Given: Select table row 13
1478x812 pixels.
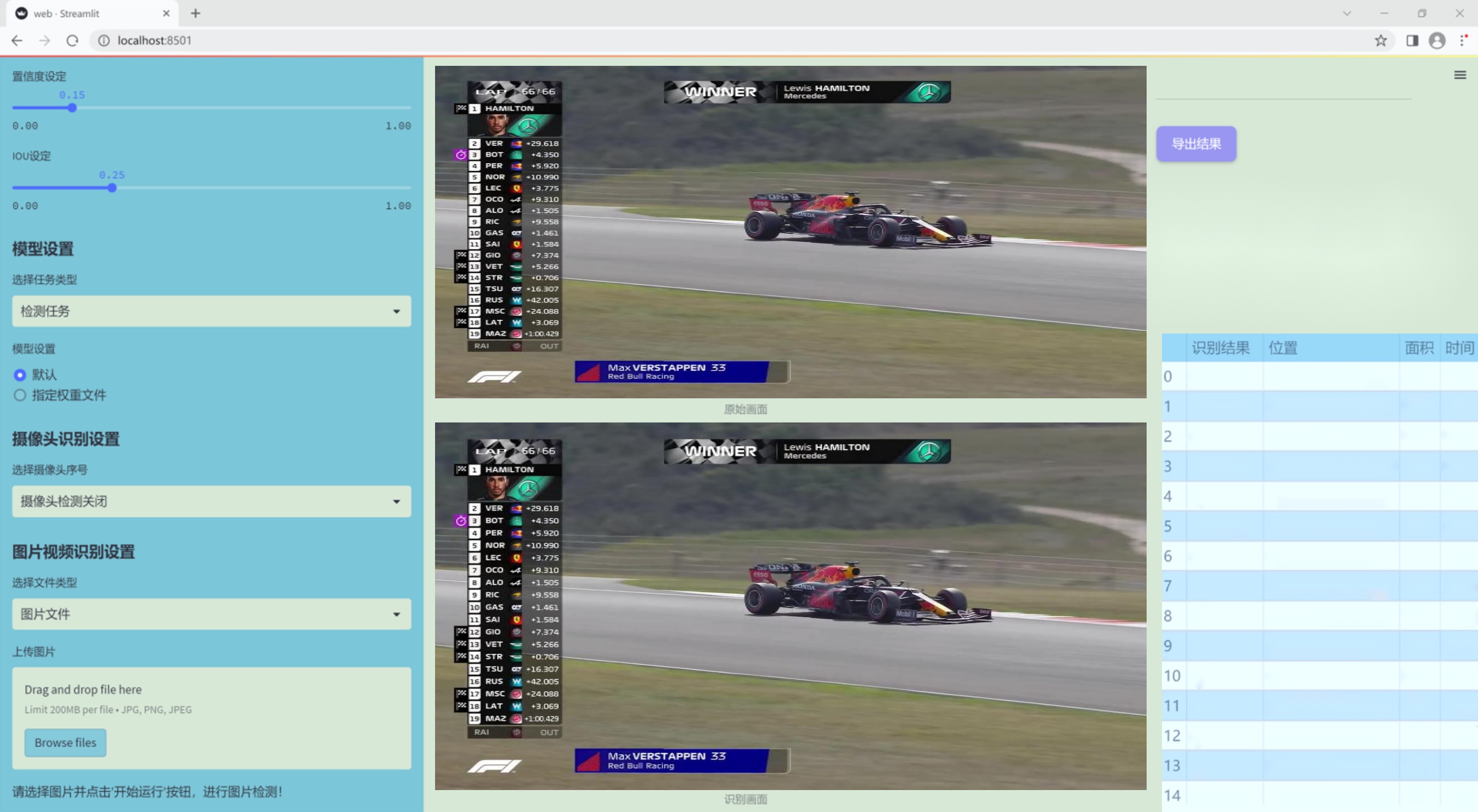Looking at the screenshot, I should pyautogui.click(x=1319, y=765).
